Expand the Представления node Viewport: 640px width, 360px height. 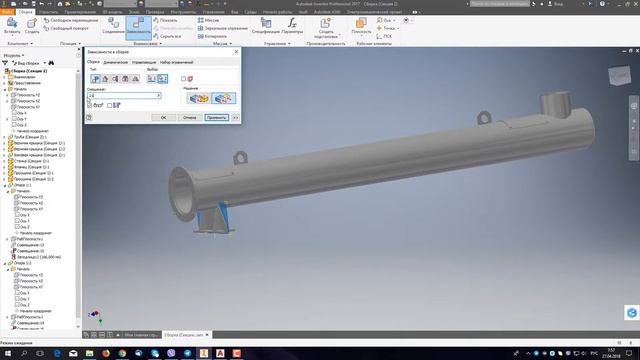click(x=4, y=83)
